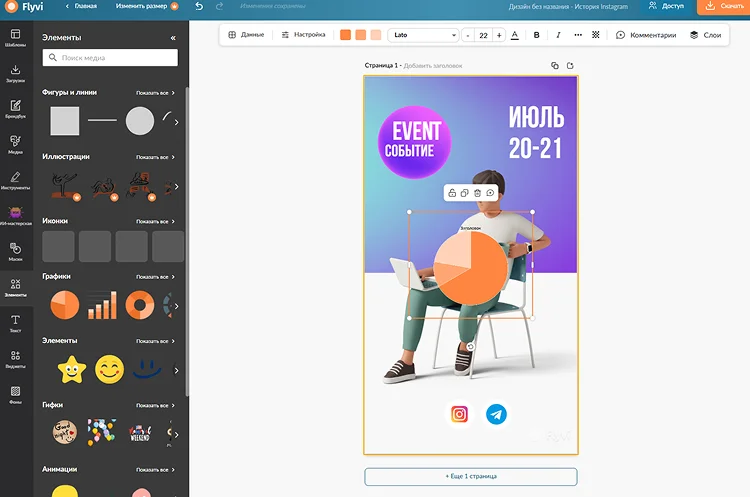Open the Слои layers menu
This screenshot has height=497, width=750.
706,35
